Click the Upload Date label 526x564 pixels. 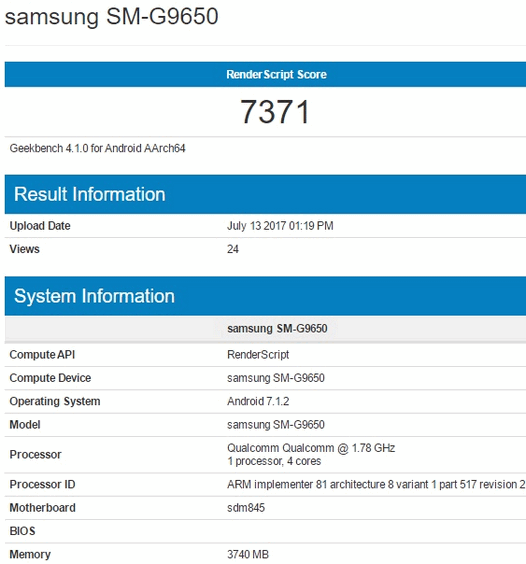40,226
